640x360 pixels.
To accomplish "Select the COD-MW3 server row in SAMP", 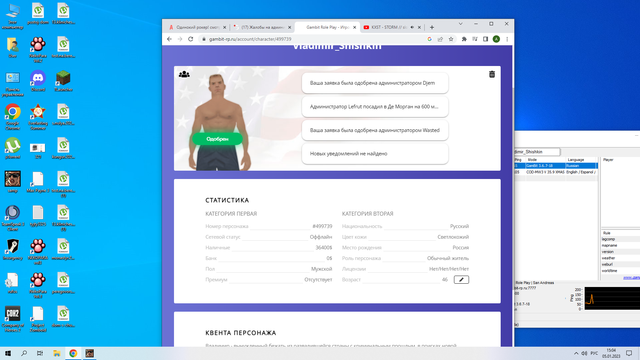I will 556,172.
